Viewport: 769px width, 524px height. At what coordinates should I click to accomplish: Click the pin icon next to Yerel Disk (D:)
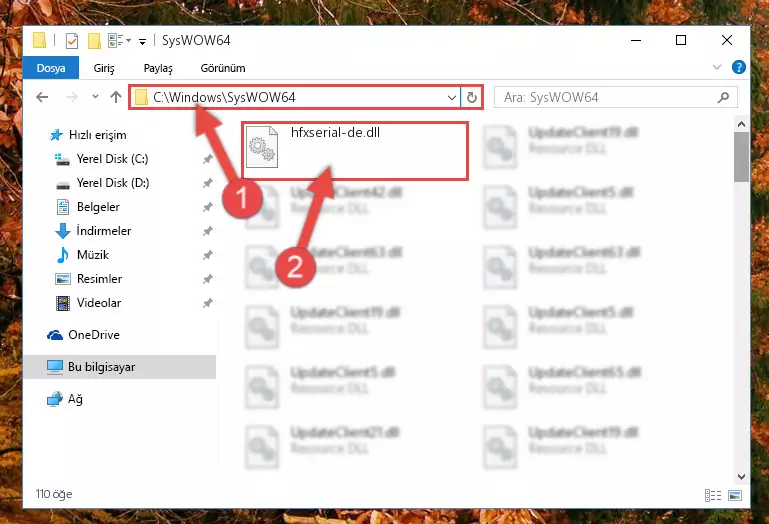coord(207,183)
